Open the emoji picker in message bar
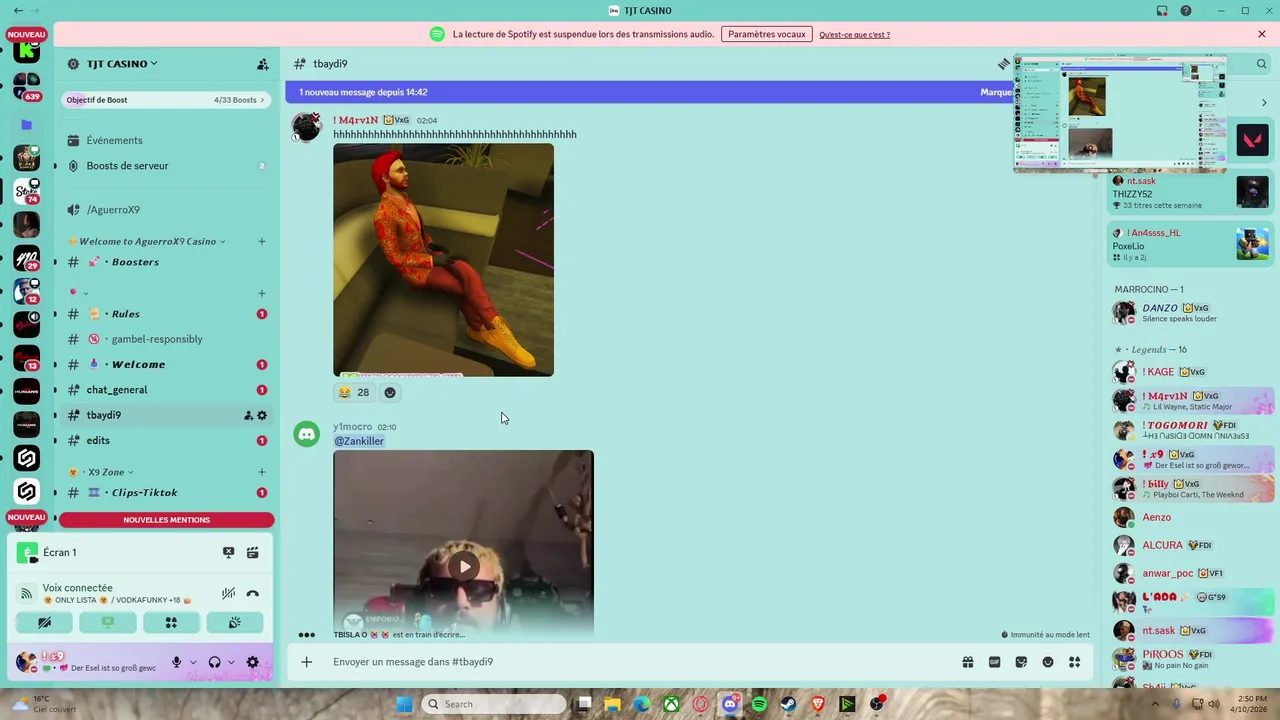Screen dimensions: 1280x720 coord(1048,662)
